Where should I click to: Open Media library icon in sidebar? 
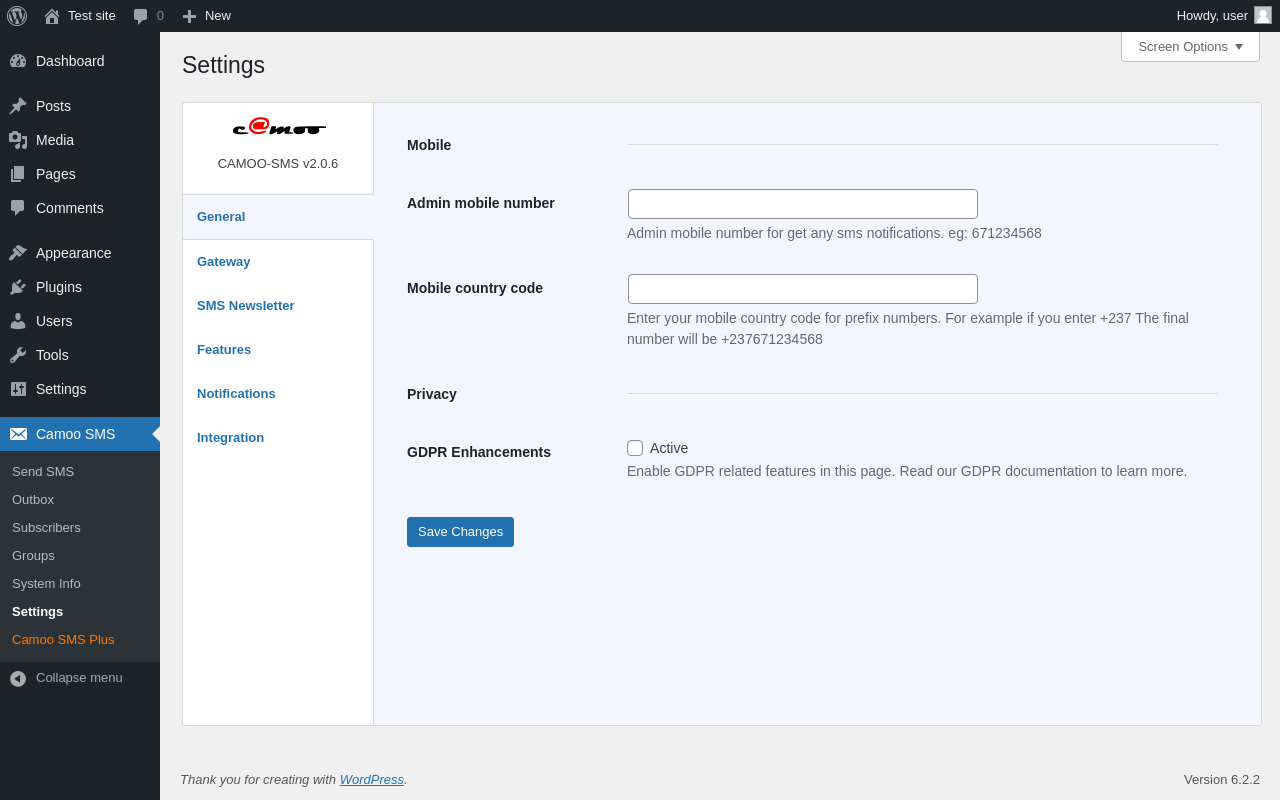[x=18, y=140]
